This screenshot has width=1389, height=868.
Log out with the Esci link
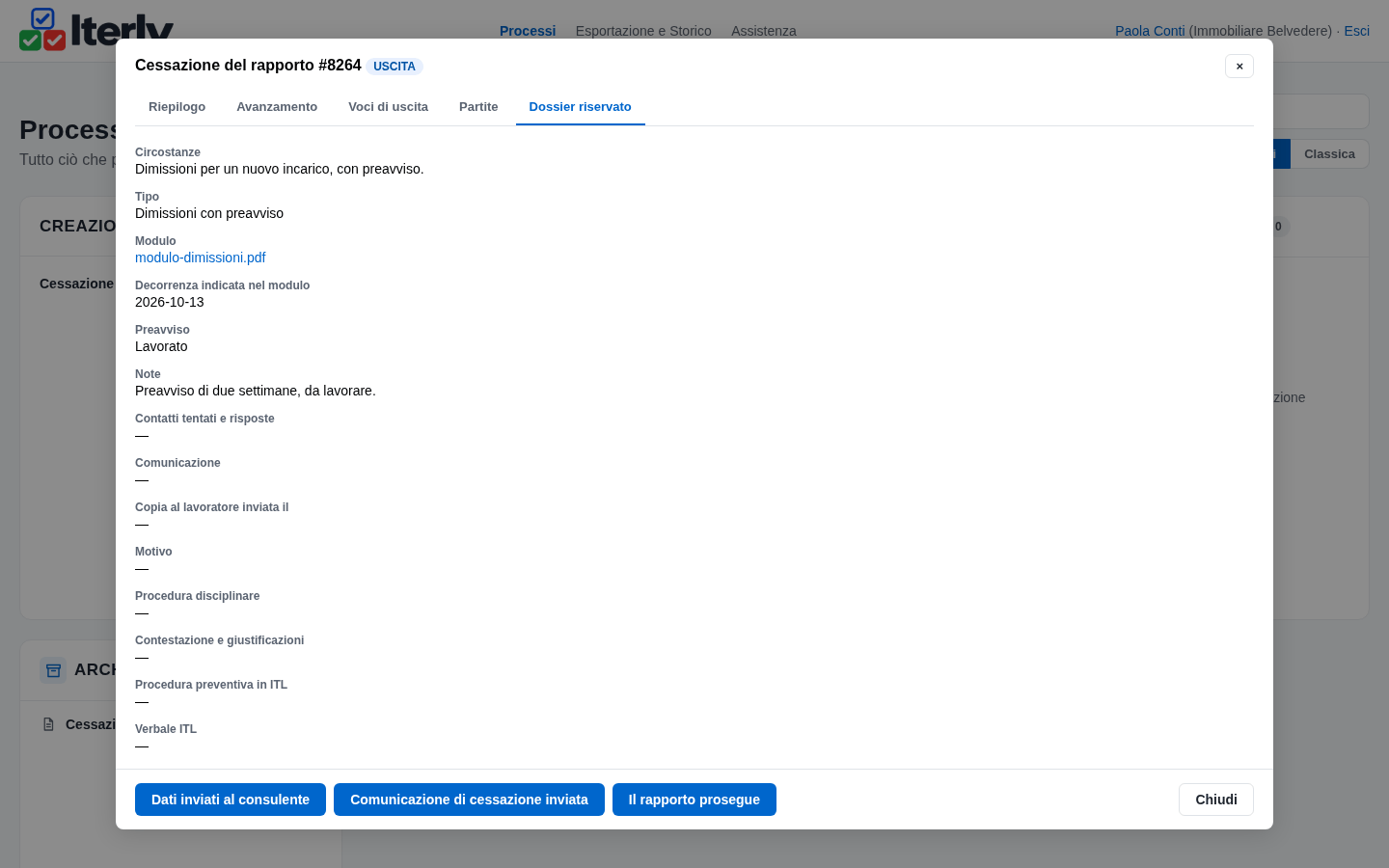(x=1357, y=31)
